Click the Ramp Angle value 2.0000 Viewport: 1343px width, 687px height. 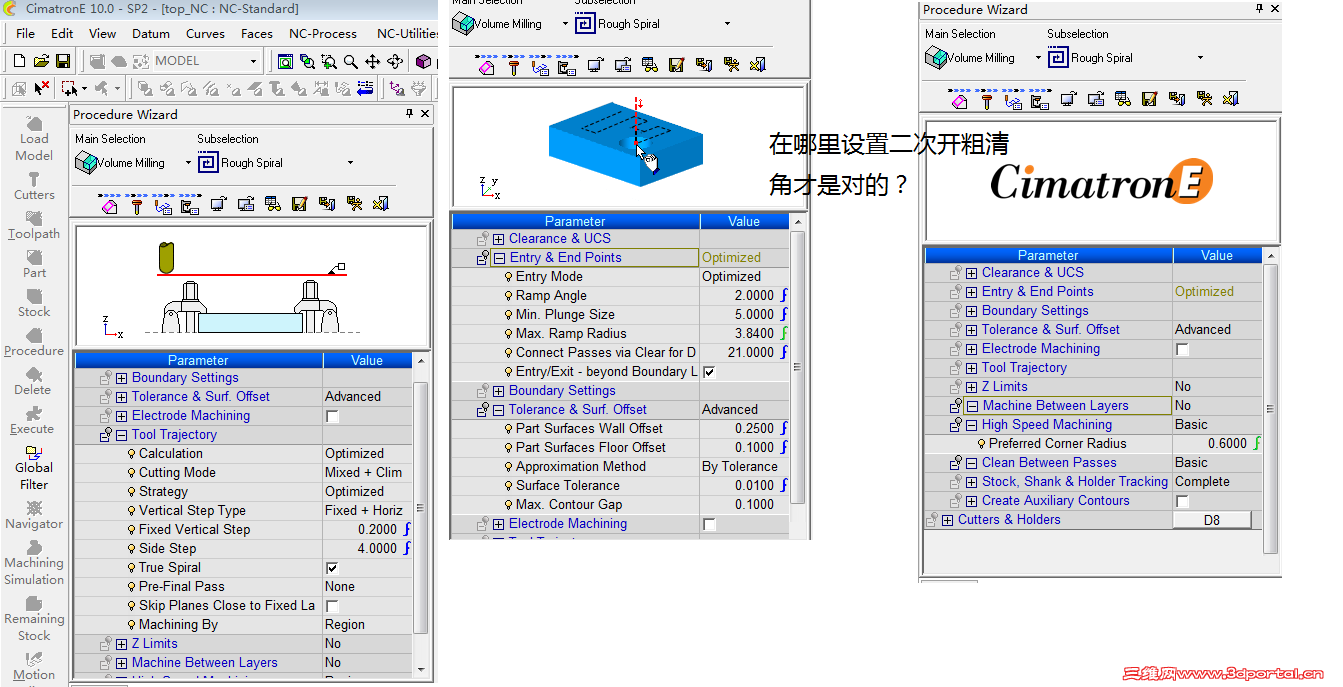754,296
